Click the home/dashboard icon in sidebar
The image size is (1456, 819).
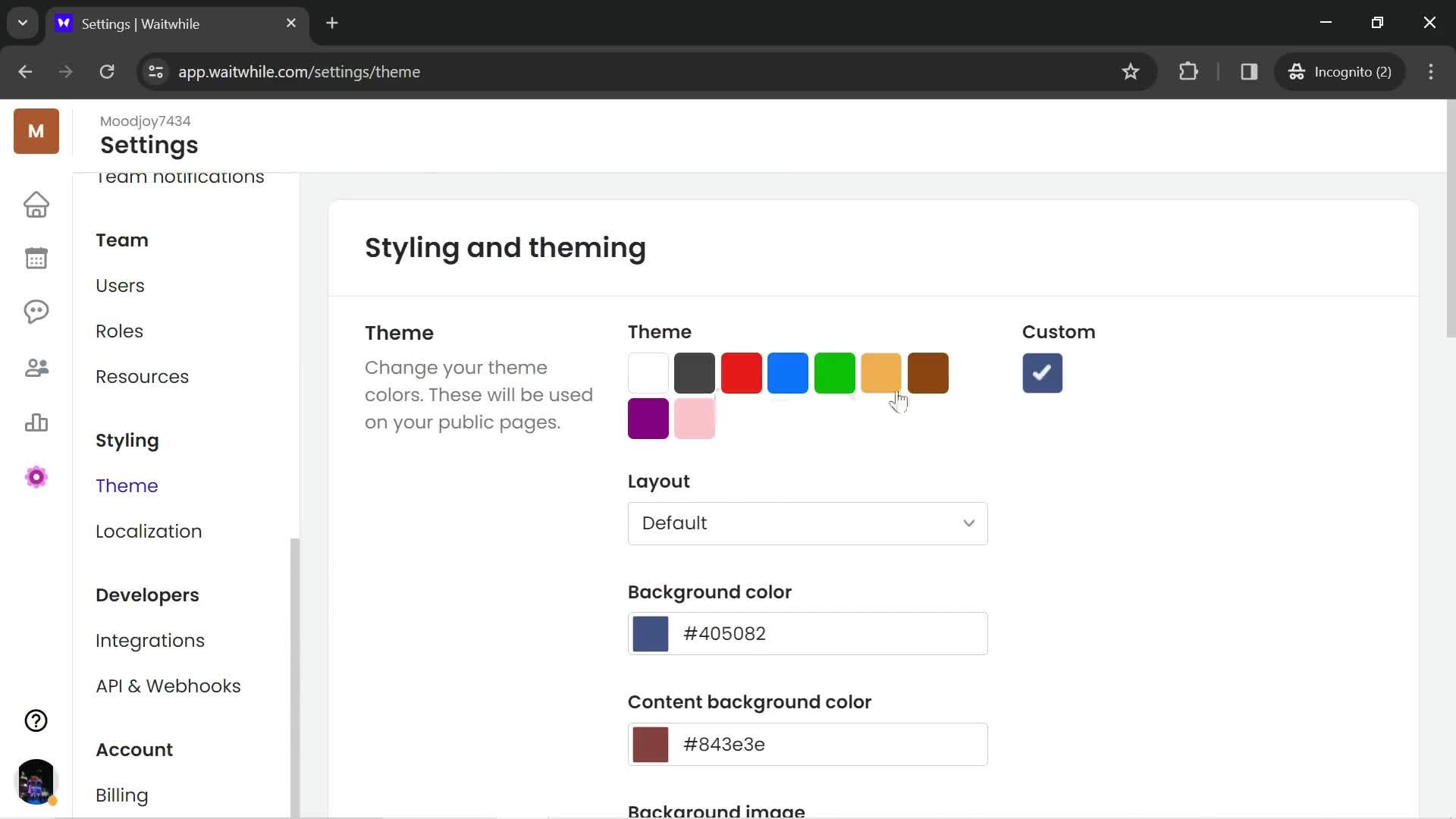(x=36, y=204)
